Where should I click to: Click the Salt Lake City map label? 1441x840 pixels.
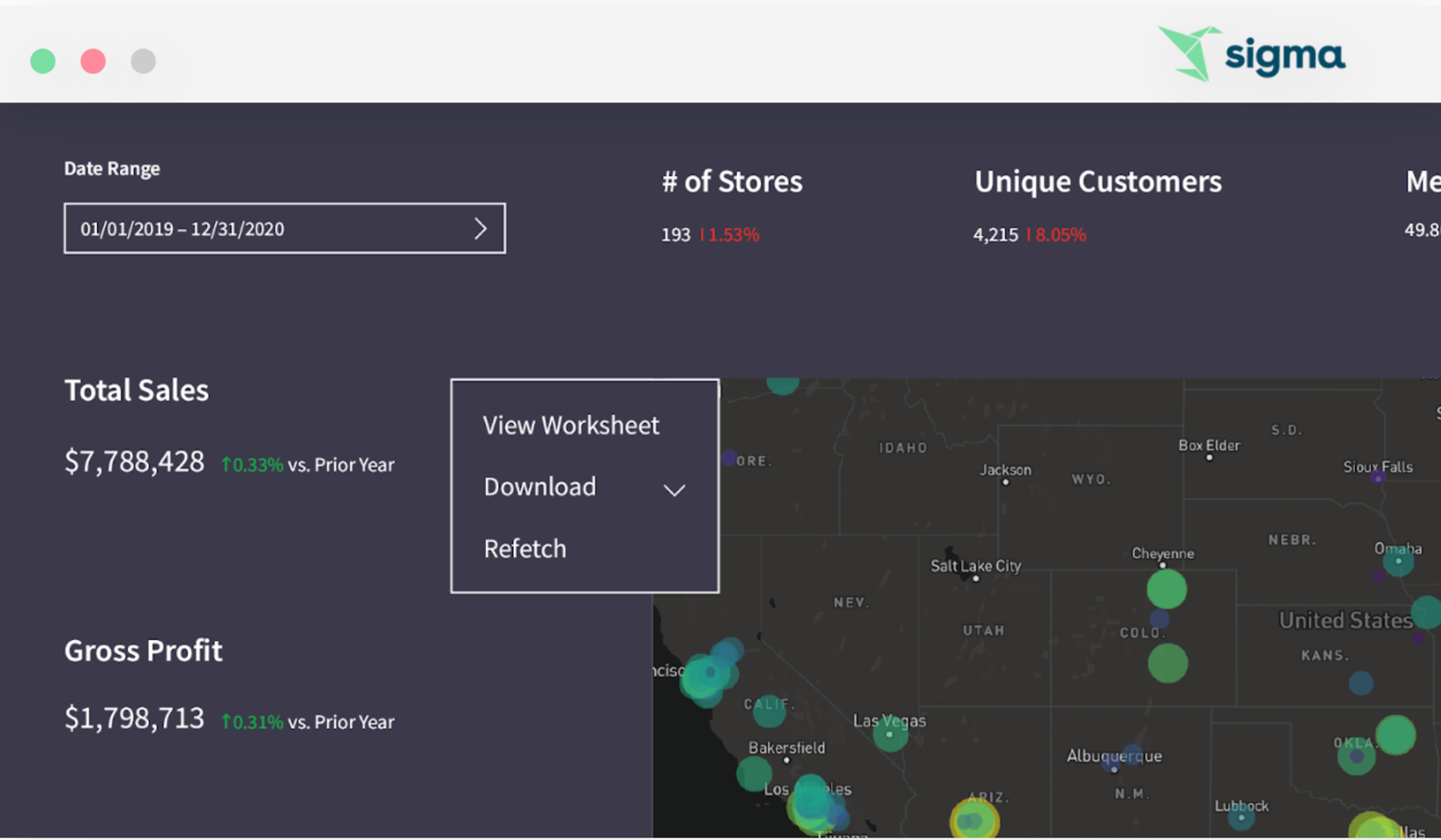pyautogui.click(x=976, y=566)
